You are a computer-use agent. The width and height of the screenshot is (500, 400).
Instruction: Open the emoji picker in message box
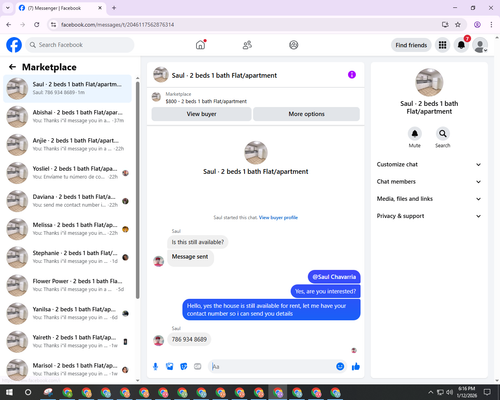click(x=340, y=366)
